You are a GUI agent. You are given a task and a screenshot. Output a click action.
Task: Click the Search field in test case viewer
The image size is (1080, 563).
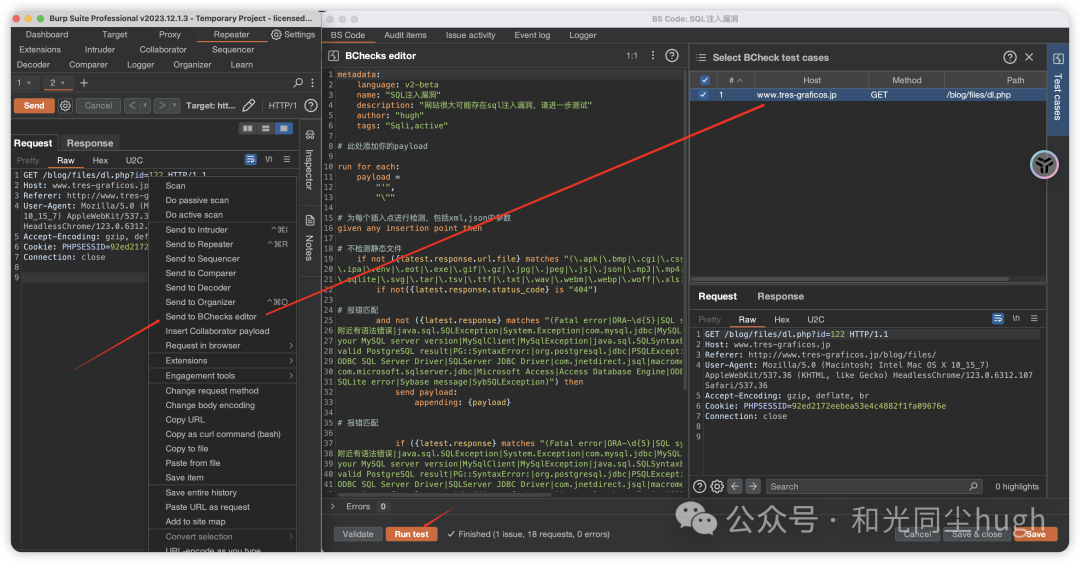tap(873, 487)
